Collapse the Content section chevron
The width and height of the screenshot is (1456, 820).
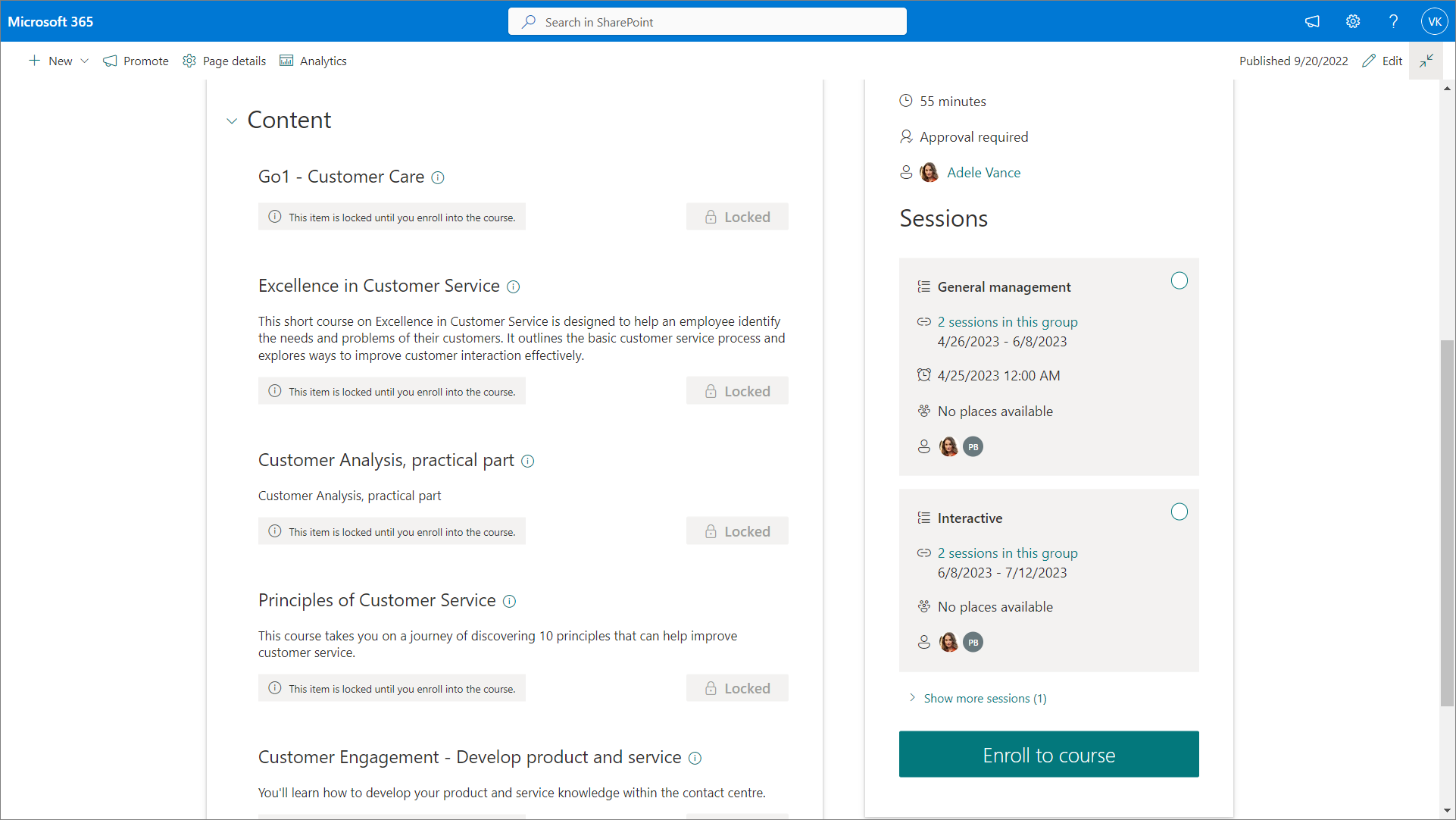[x=232, y=121]
